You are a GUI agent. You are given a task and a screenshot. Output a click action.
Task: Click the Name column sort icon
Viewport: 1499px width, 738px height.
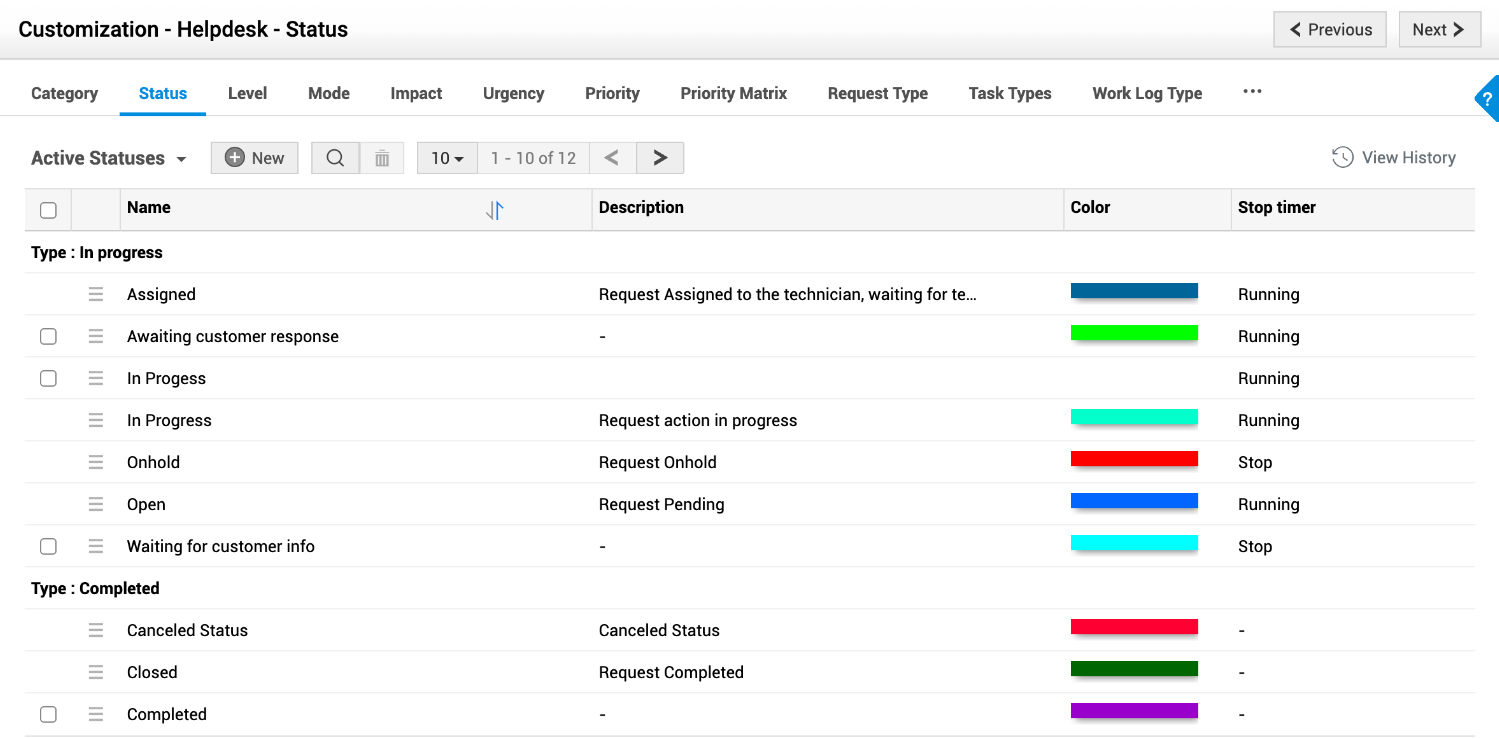(494, 210)
